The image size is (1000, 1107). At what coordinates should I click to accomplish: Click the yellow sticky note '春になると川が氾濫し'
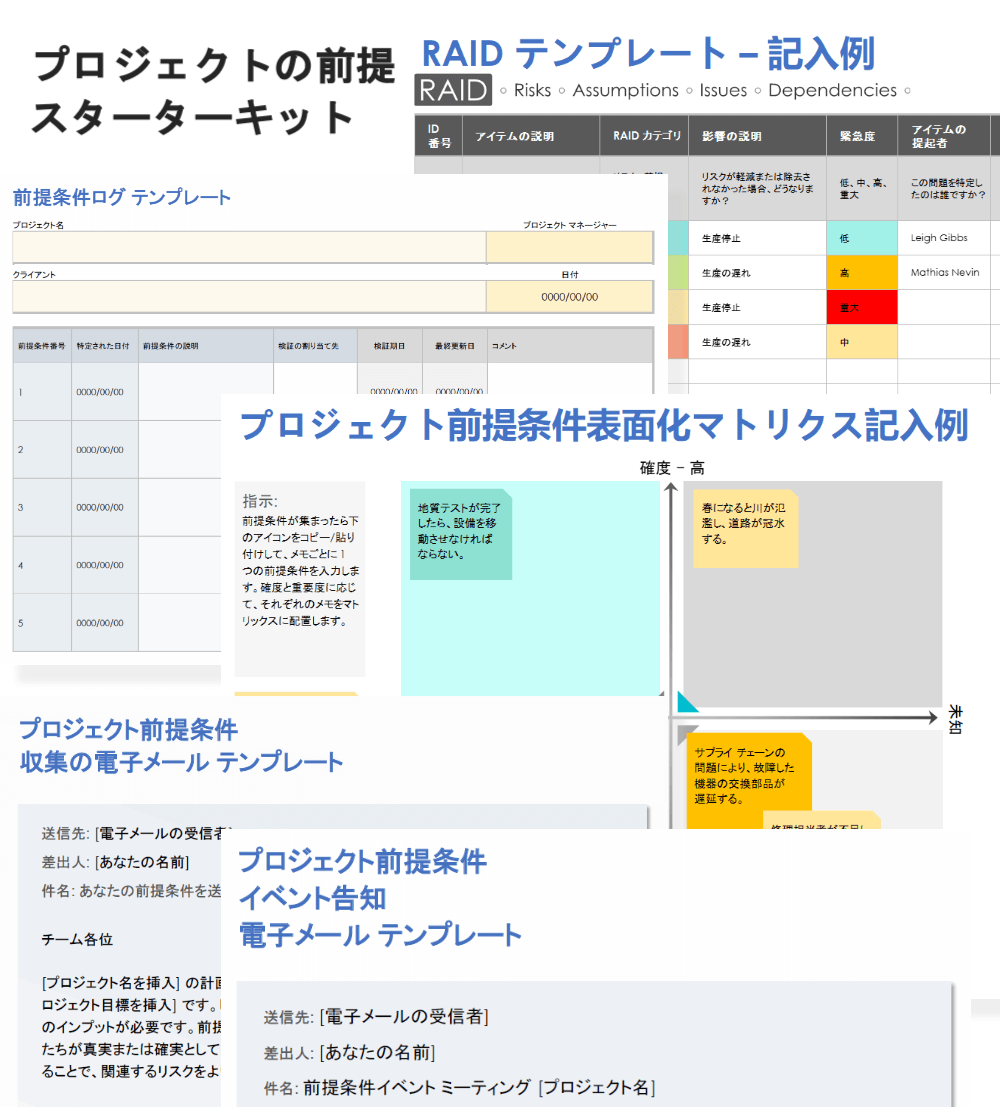point(746,529)
